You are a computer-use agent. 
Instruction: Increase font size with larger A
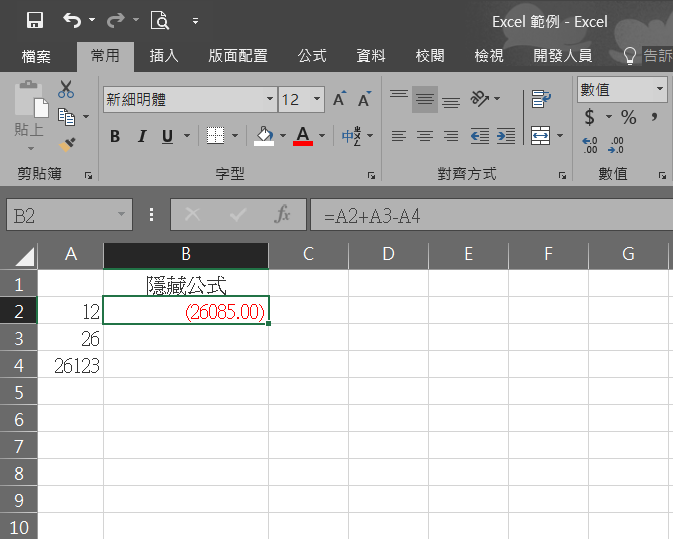click(x=340, y=99)
